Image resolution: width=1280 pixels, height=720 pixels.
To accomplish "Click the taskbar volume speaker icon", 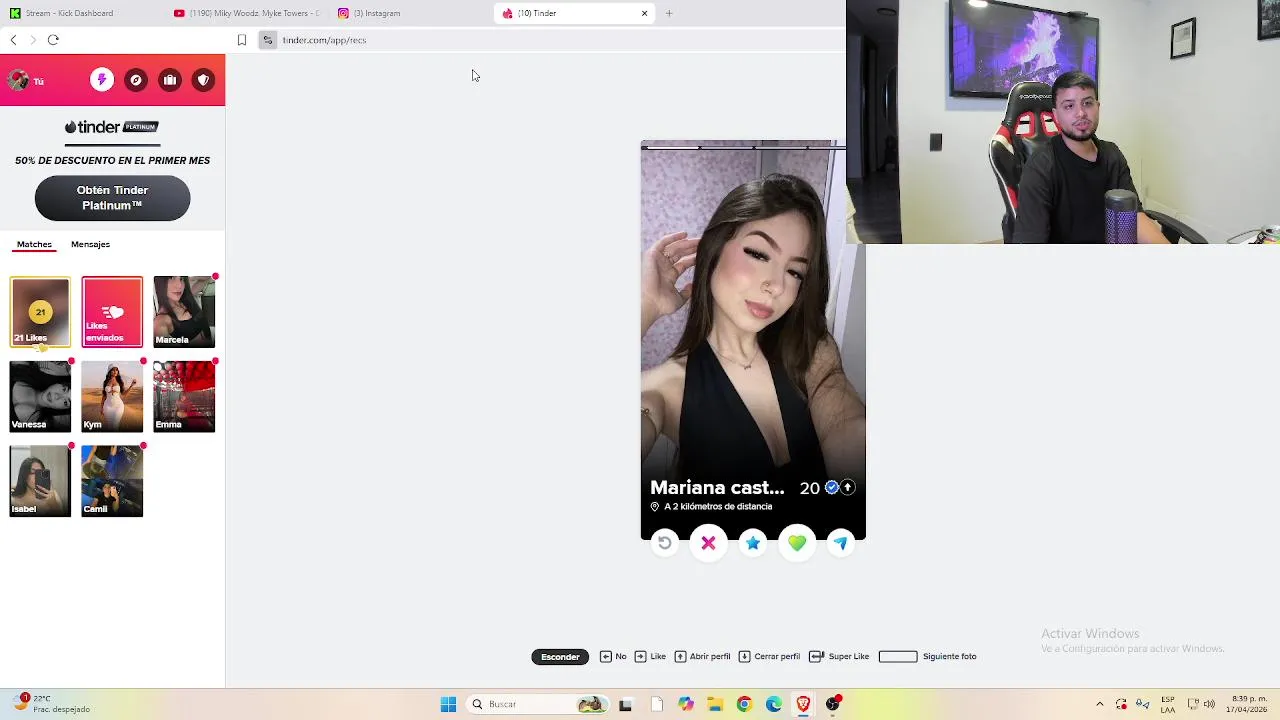I will click(1209, 704).
